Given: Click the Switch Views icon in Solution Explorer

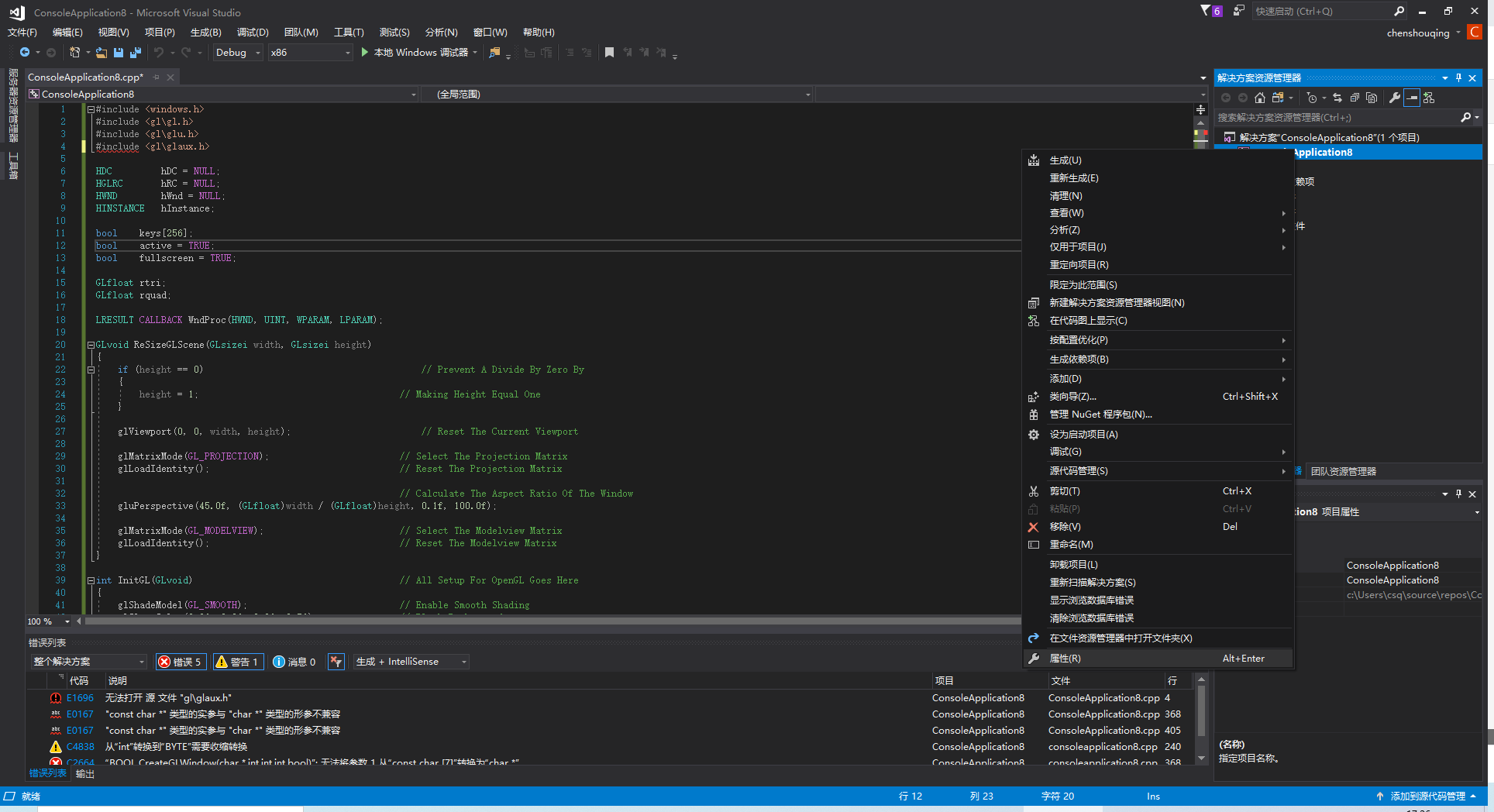Looking at the screenshot, I should tap(1277, 98).
